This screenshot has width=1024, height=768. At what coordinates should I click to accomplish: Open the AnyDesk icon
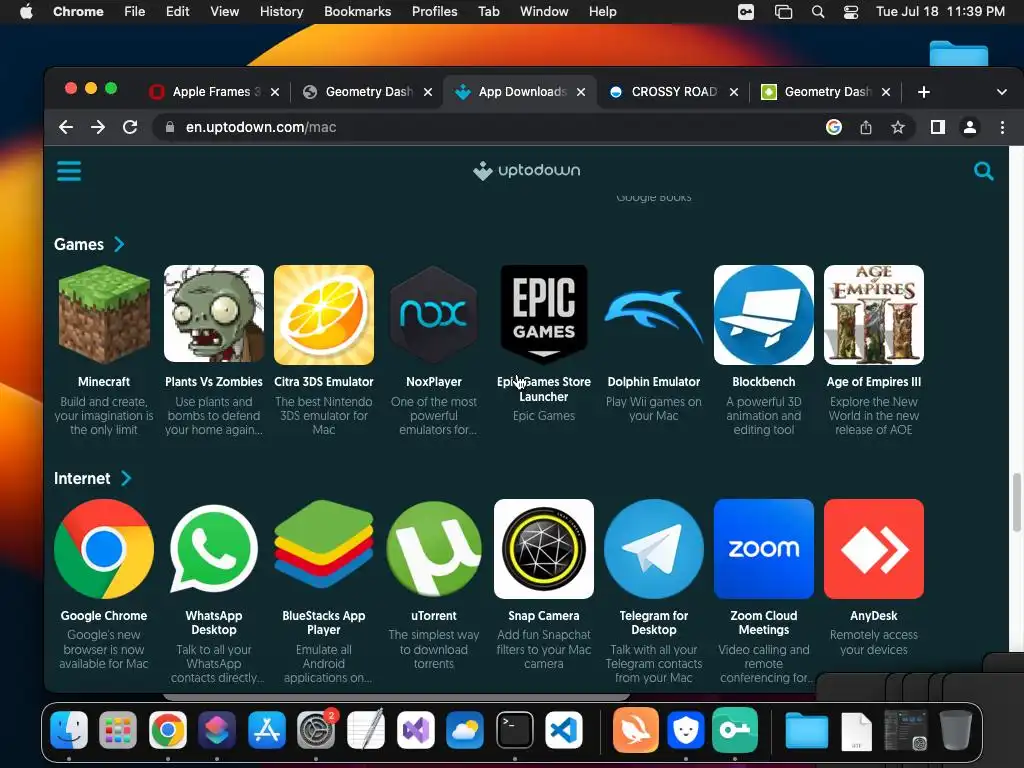point(874,549)
